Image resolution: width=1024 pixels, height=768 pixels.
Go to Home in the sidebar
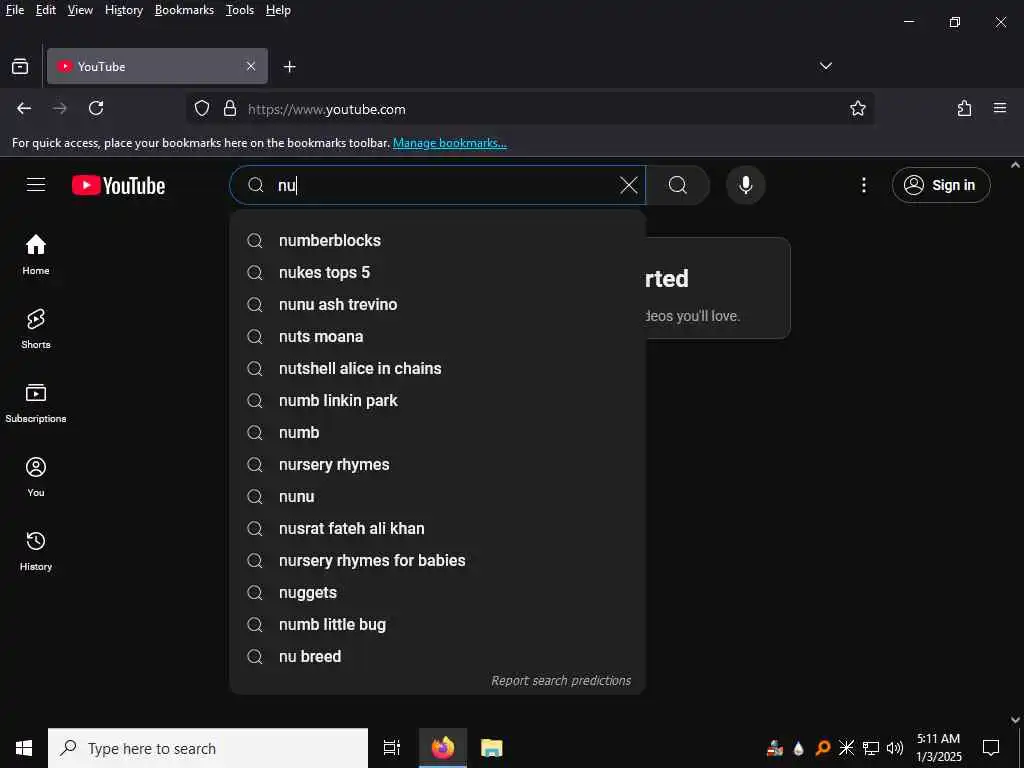coord(36,255)
